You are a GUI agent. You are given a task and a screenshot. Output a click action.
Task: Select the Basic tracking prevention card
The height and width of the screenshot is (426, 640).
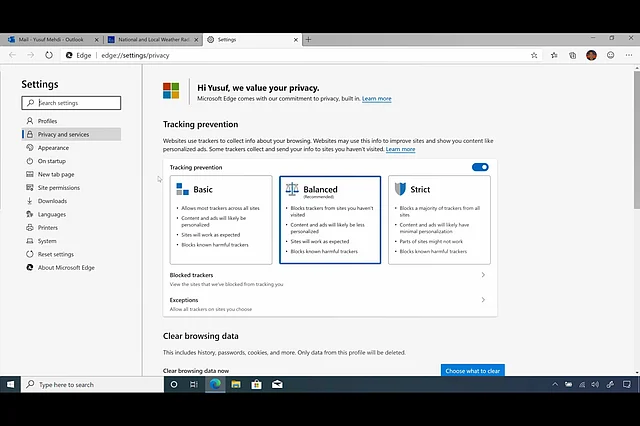[x=221, y=220]
